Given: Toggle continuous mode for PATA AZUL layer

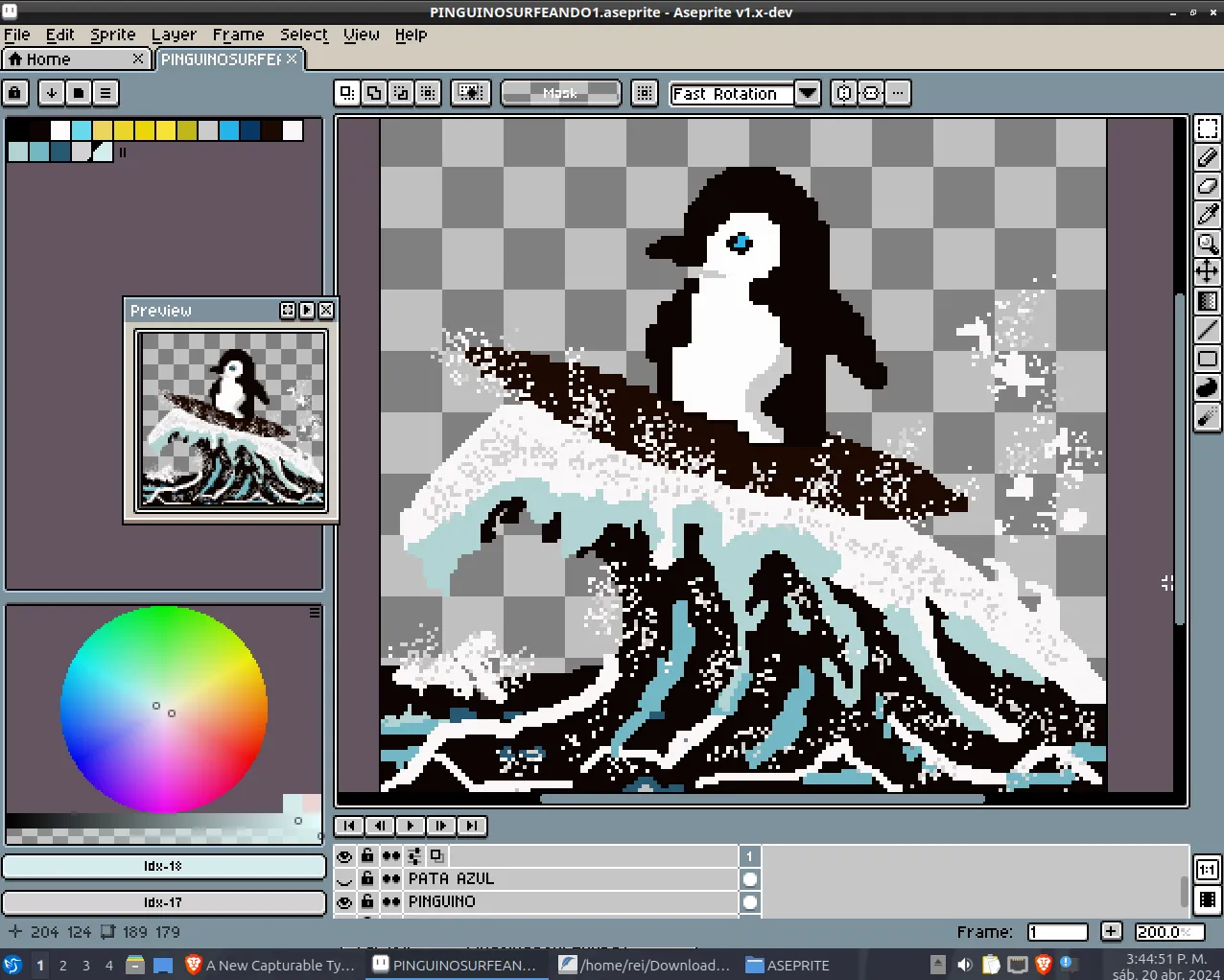Looking at the screenshot, I should [390, 878].
